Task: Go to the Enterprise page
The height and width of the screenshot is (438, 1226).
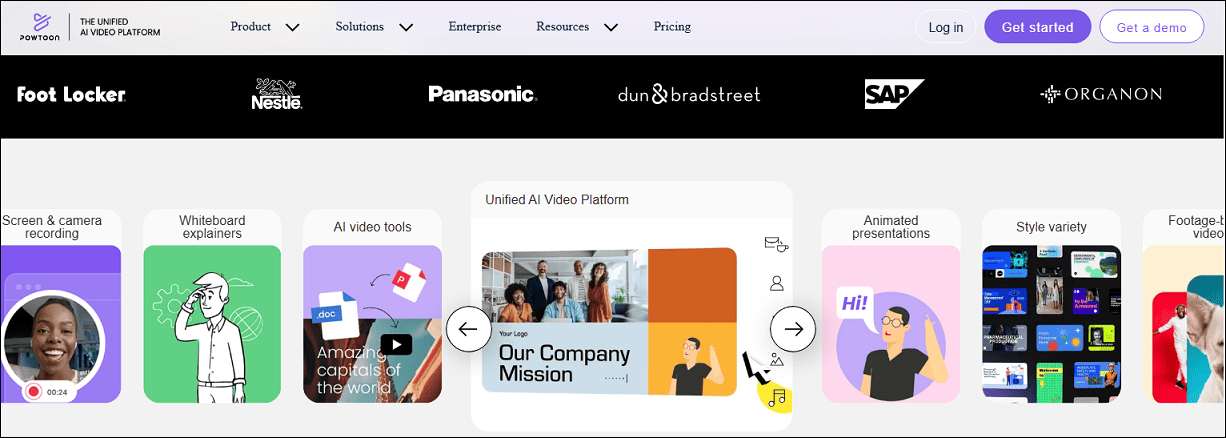Action: point(475,27)
